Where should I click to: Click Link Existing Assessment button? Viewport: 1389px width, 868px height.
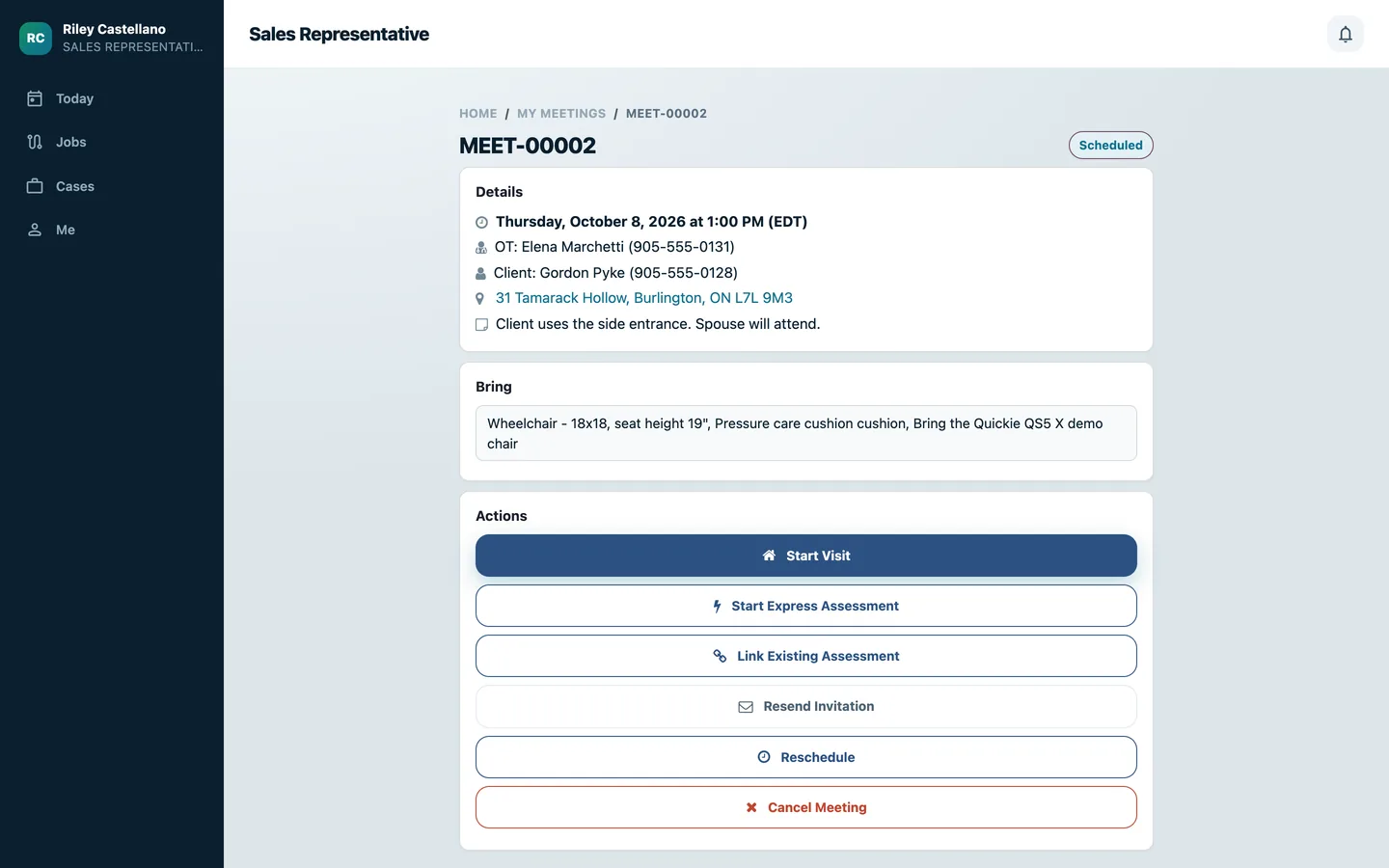click(805, 656)
